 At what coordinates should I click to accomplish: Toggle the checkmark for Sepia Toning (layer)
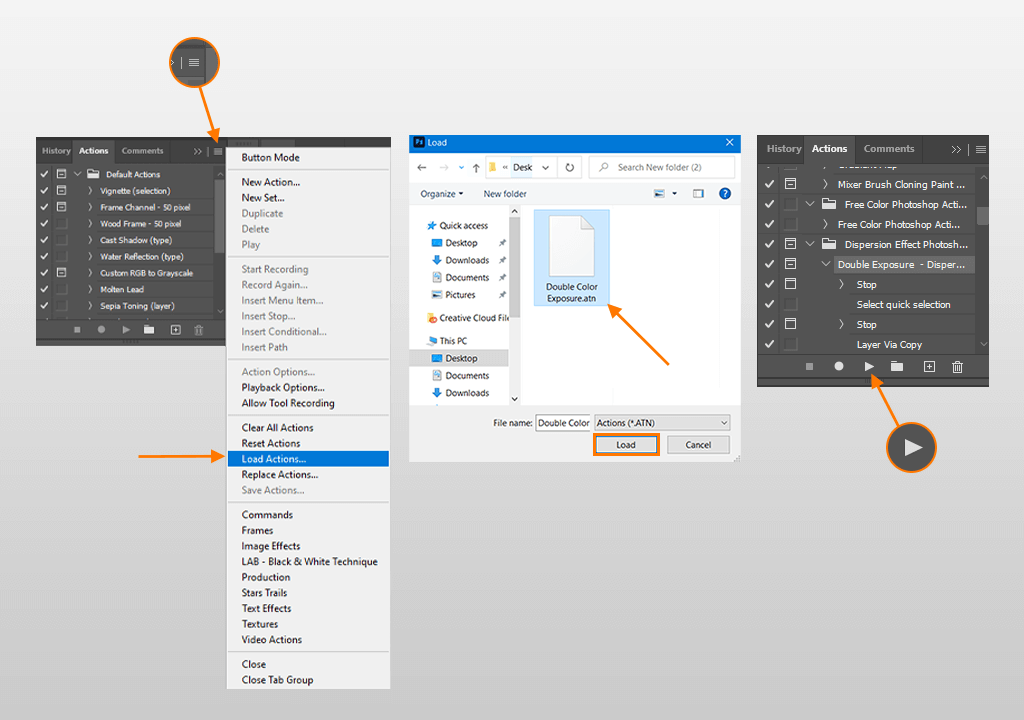click(44, 305)
